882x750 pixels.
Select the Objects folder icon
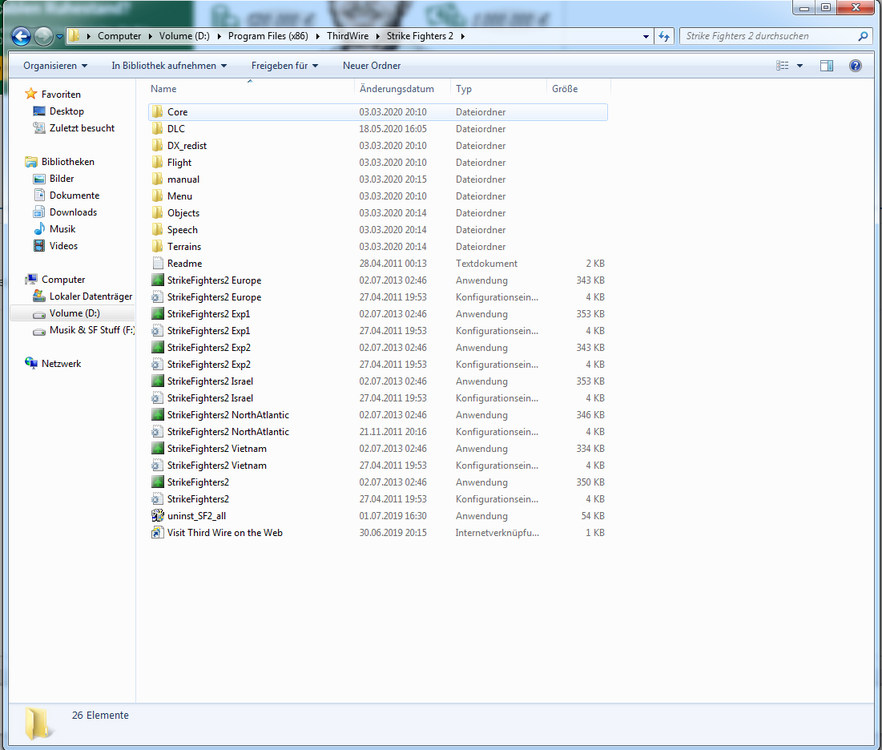(158, 213)
